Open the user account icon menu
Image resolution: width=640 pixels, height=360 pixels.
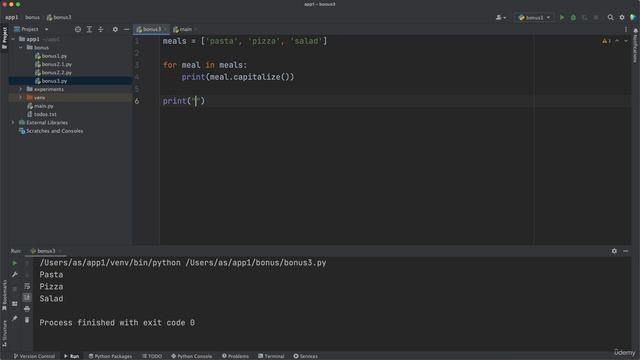500,18
